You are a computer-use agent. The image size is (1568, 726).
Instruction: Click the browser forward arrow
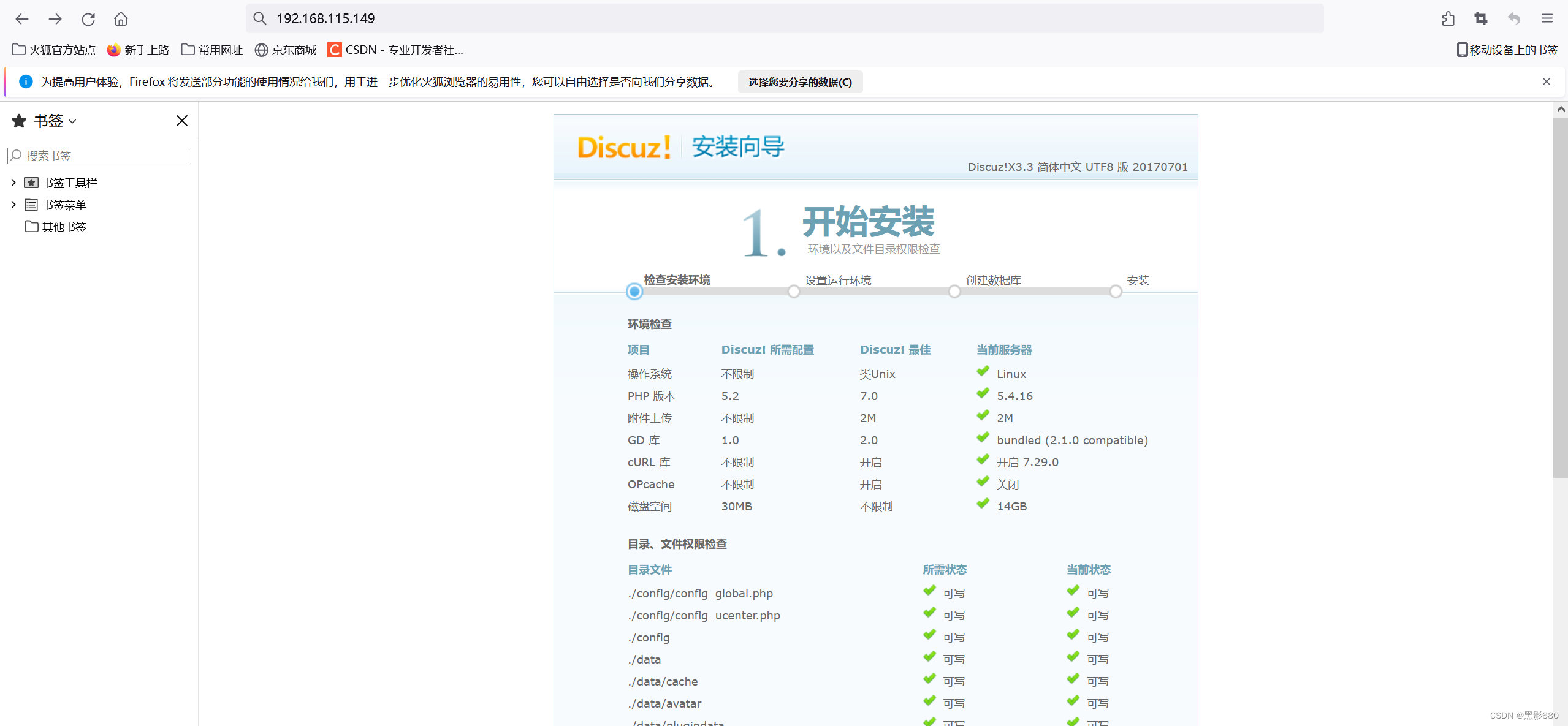coord(55,19)
